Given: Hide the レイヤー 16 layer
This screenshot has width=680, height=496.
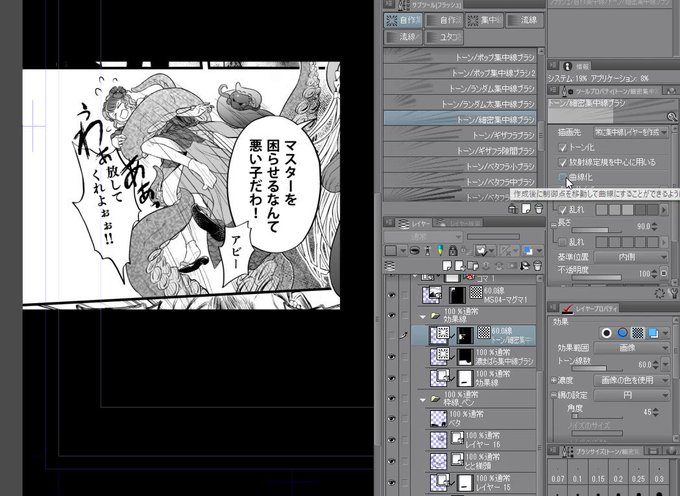Looking at the screenshot, I should click(392, 440).
